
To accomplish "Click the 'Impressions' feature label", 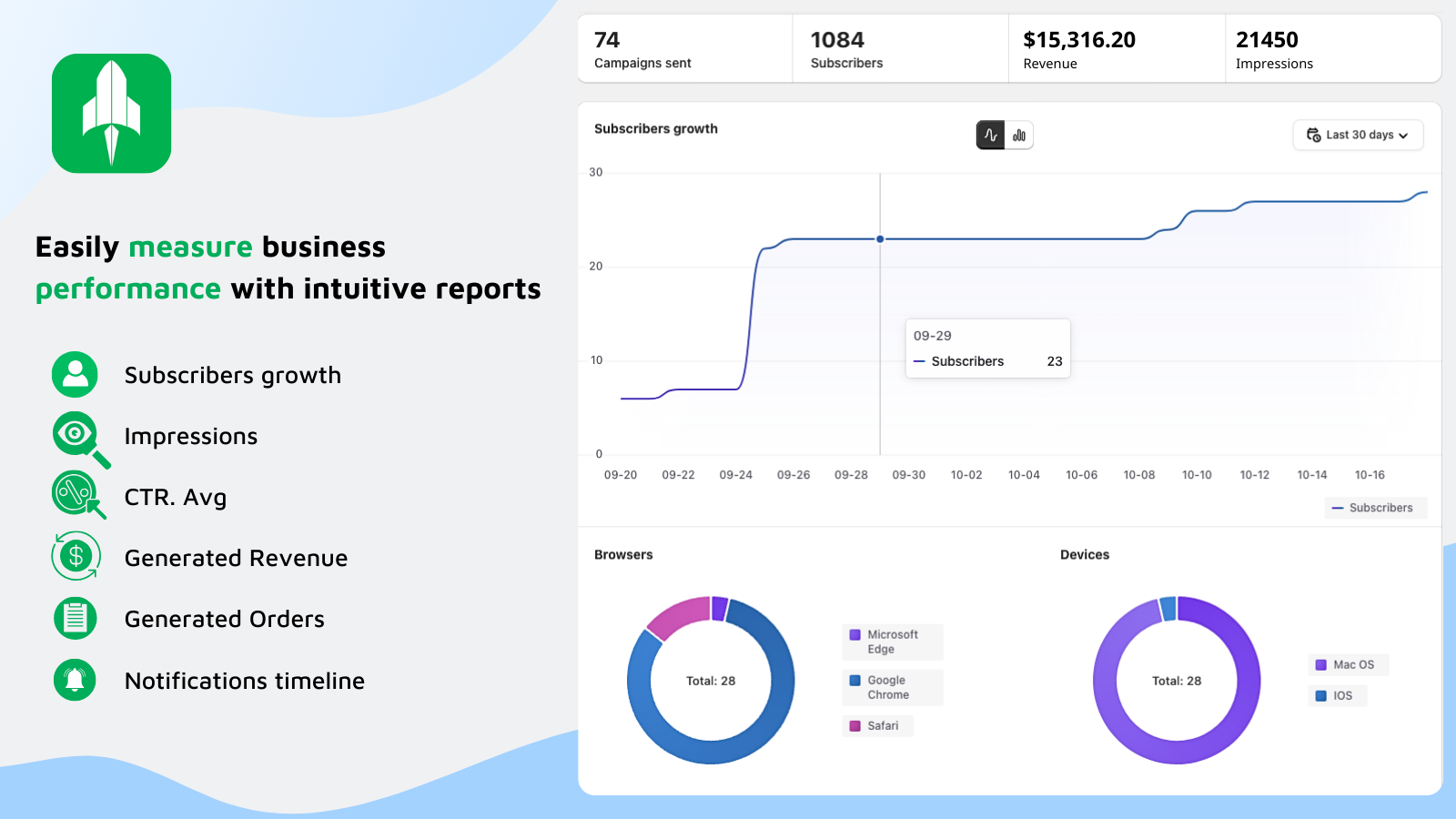I will click(x=191, y=436).
